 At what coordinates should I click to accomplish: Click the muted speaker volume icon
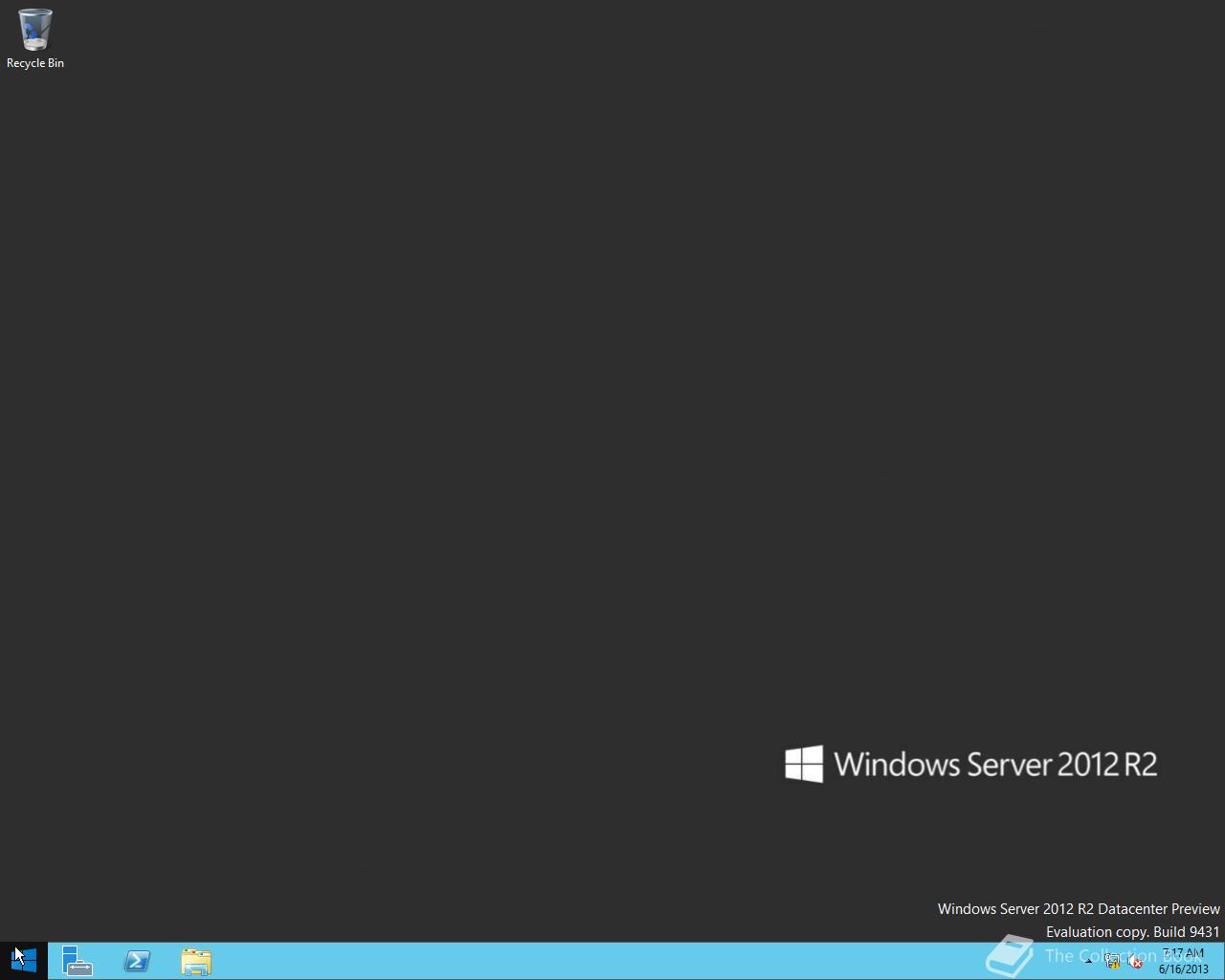pyautogui.click(x=1135, y=962)
